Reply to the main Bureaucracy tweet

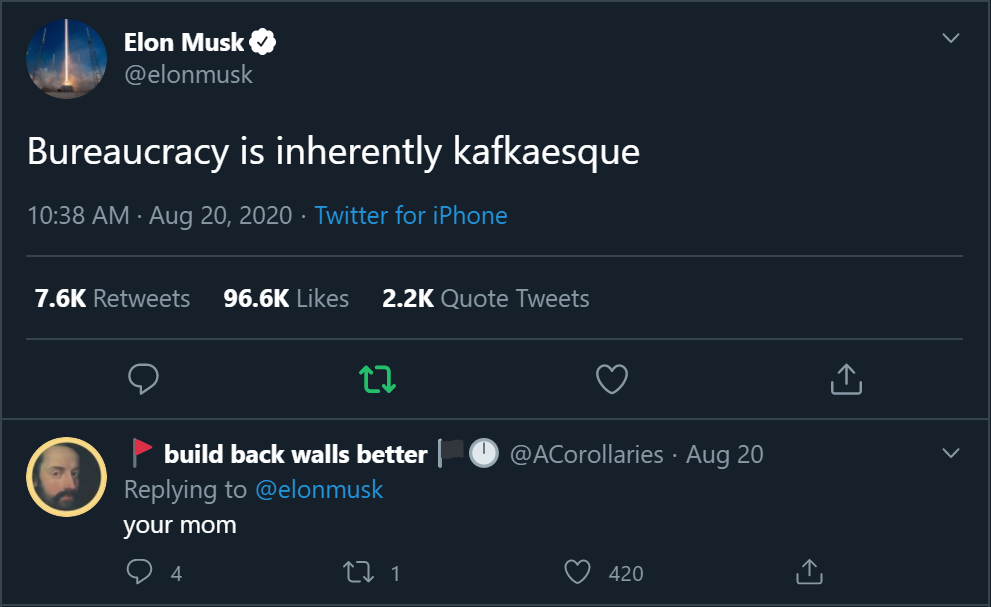144,378
